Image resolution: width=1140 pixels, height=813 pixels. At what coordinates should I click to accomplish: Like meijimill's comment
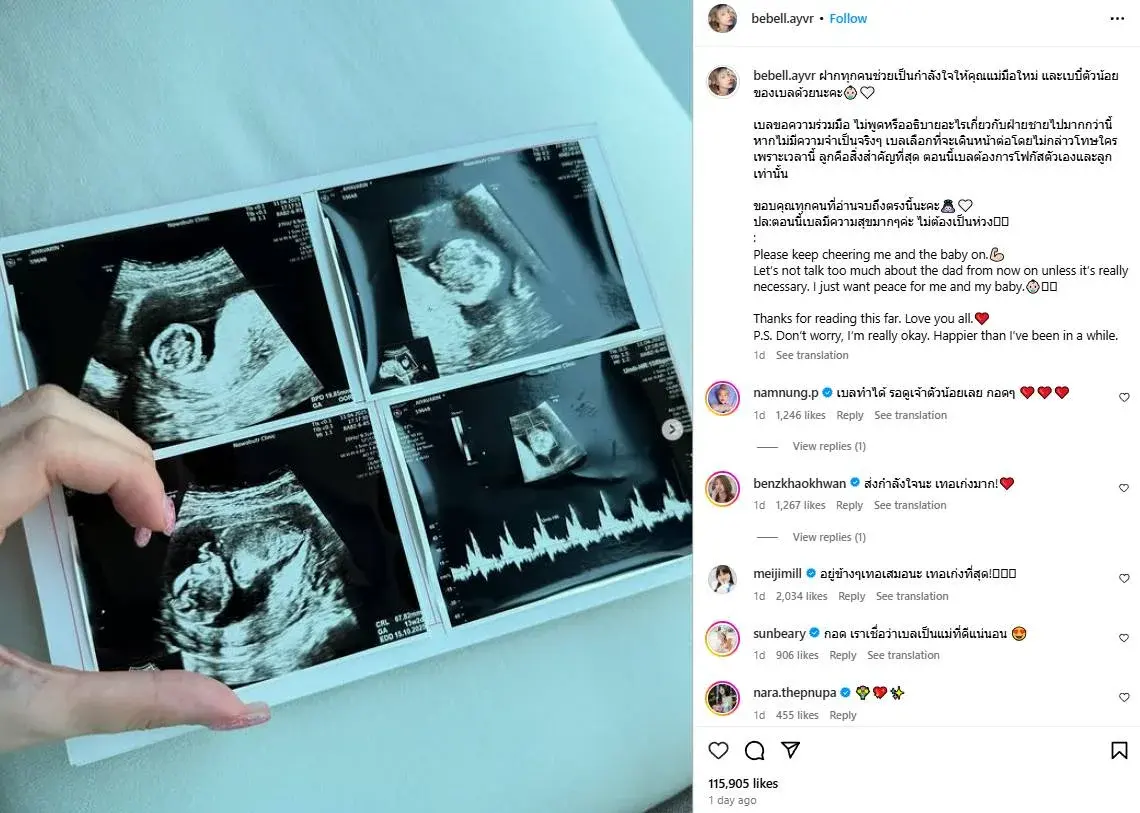(1124, 578)
